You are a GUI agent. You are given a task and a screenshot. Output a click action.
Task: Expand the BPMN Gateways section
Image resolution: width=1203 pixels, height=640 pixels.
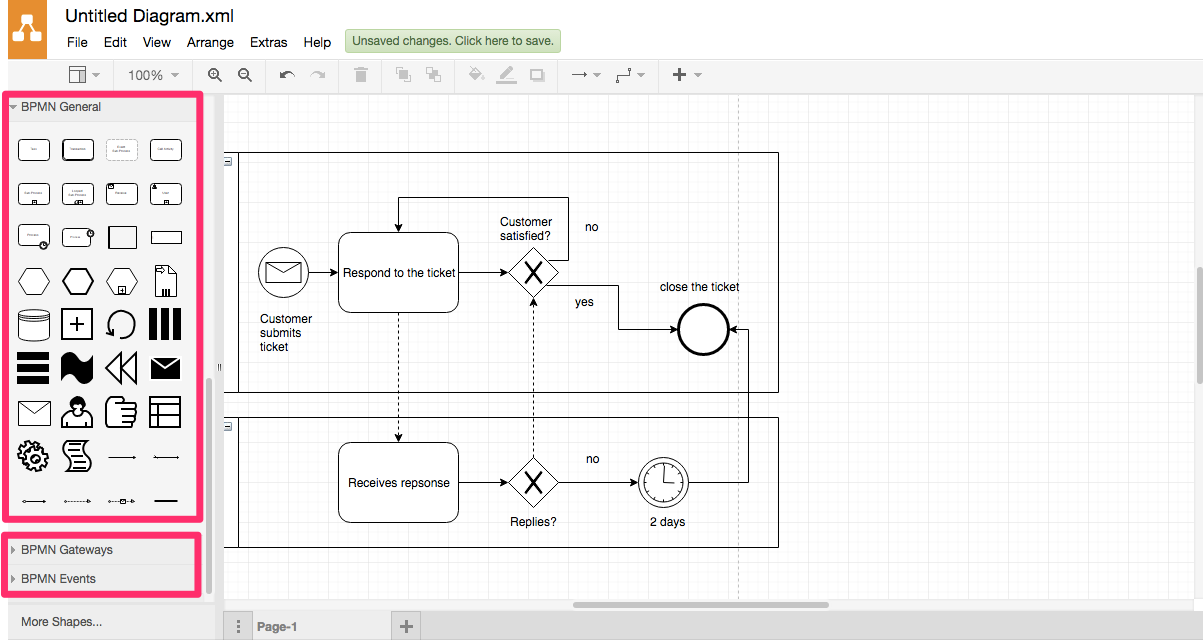tap(66, 550)
